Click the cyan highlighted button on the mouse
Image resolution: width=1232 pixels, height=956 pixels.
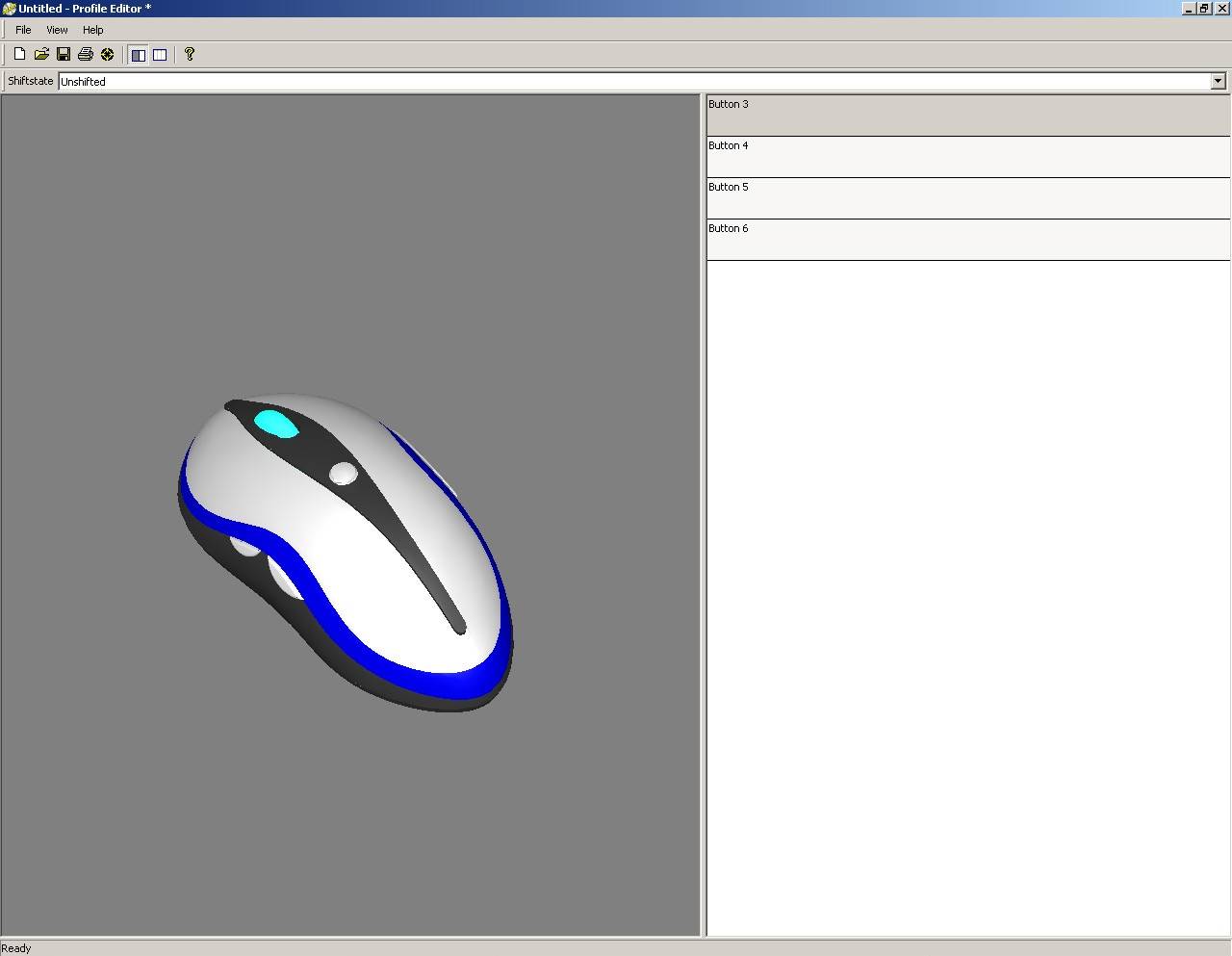[x=274, y=424]
